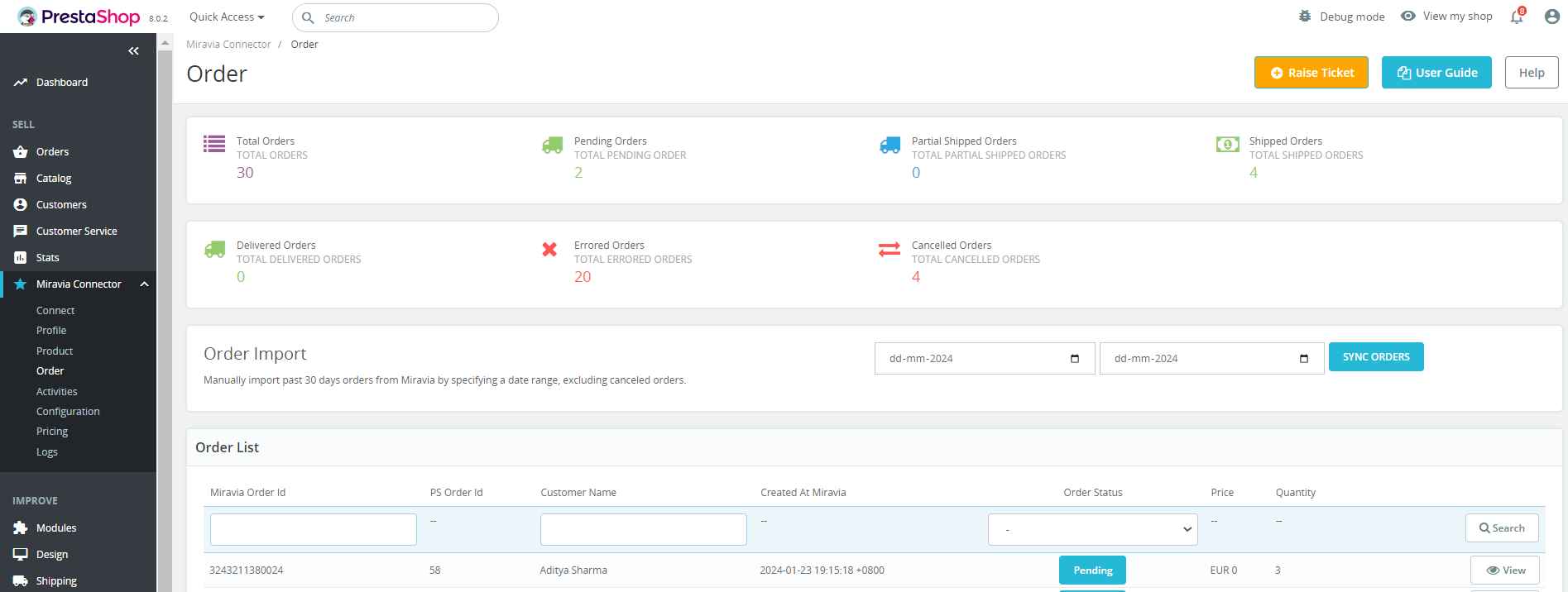Image resolution: width=1568 pixels, height=592 pixels.
Task: Open the Pricing submenu item
Action: pyautogui.click(x=52, y=432)
